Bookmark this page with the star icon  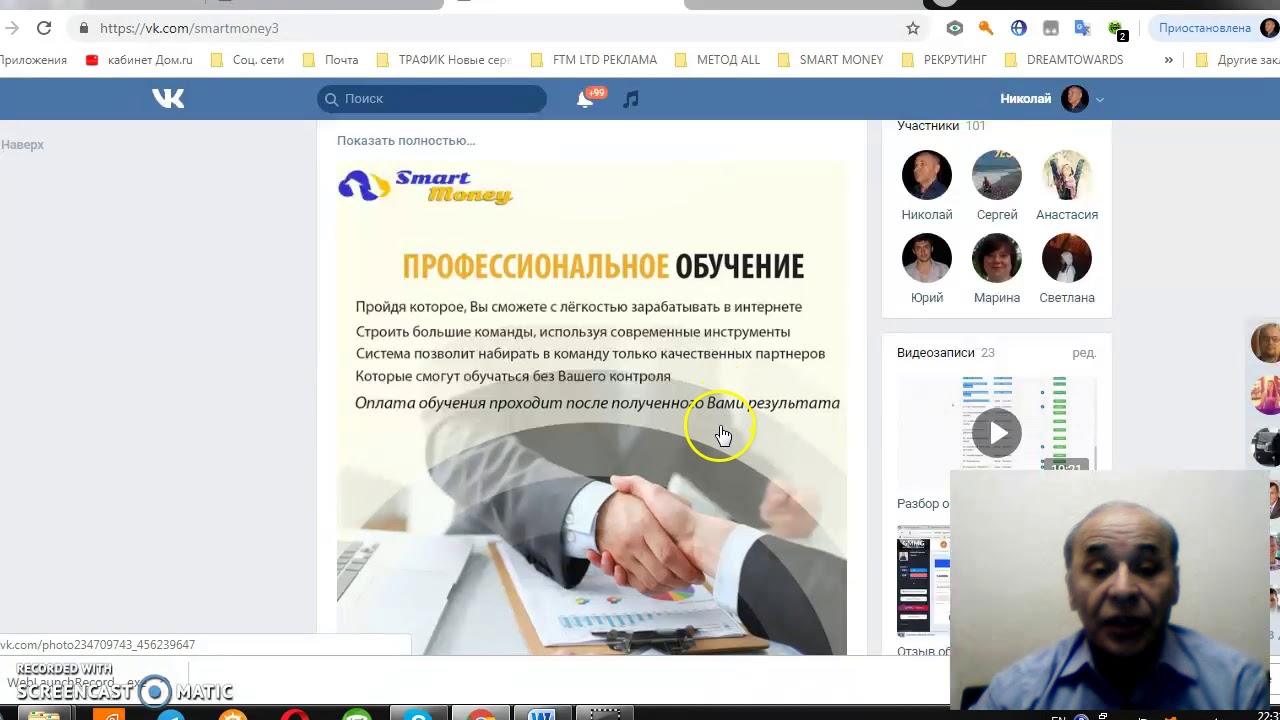coord(913,28)
